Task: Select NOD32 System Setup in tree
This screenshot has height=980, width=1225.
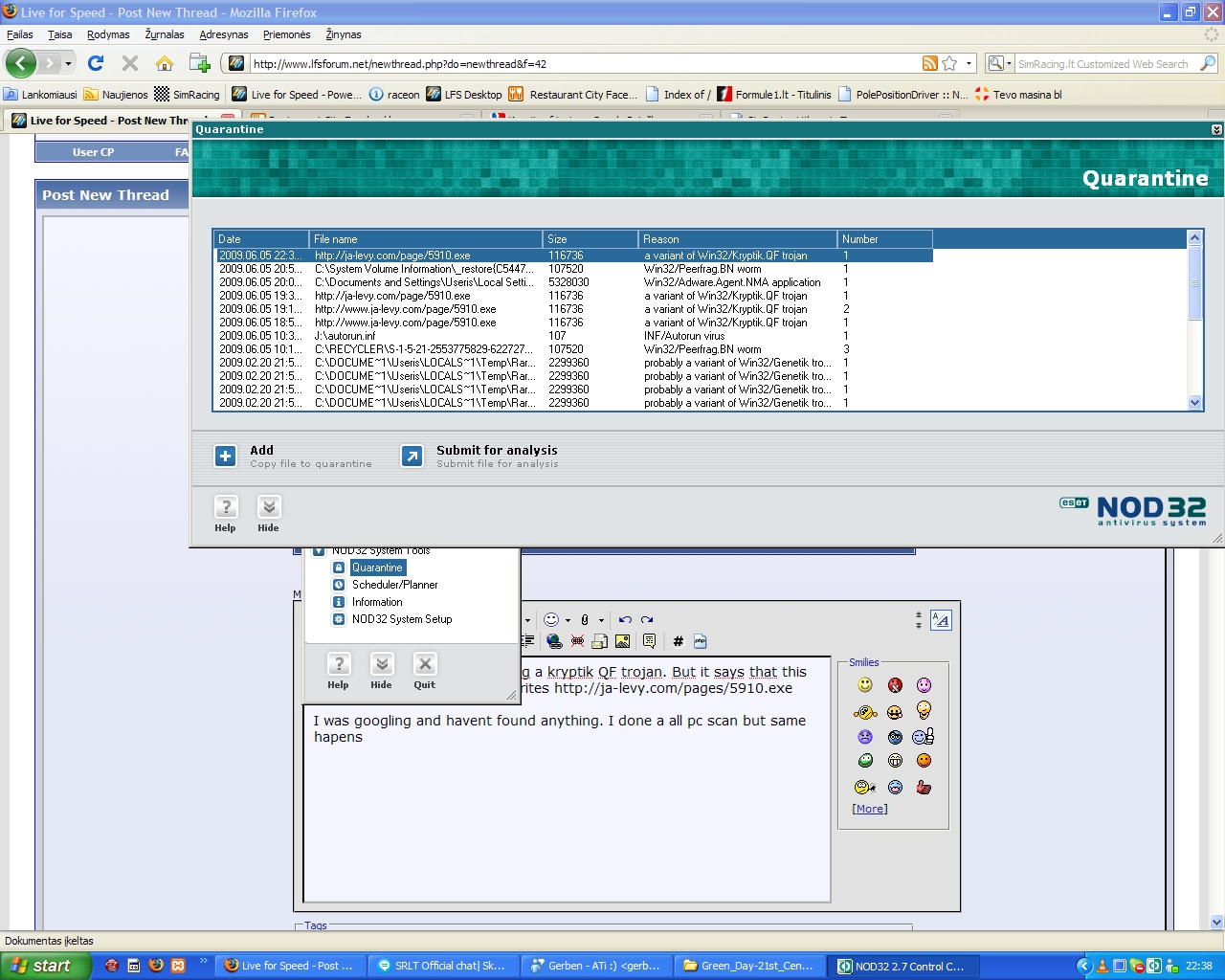Action: 402,619
